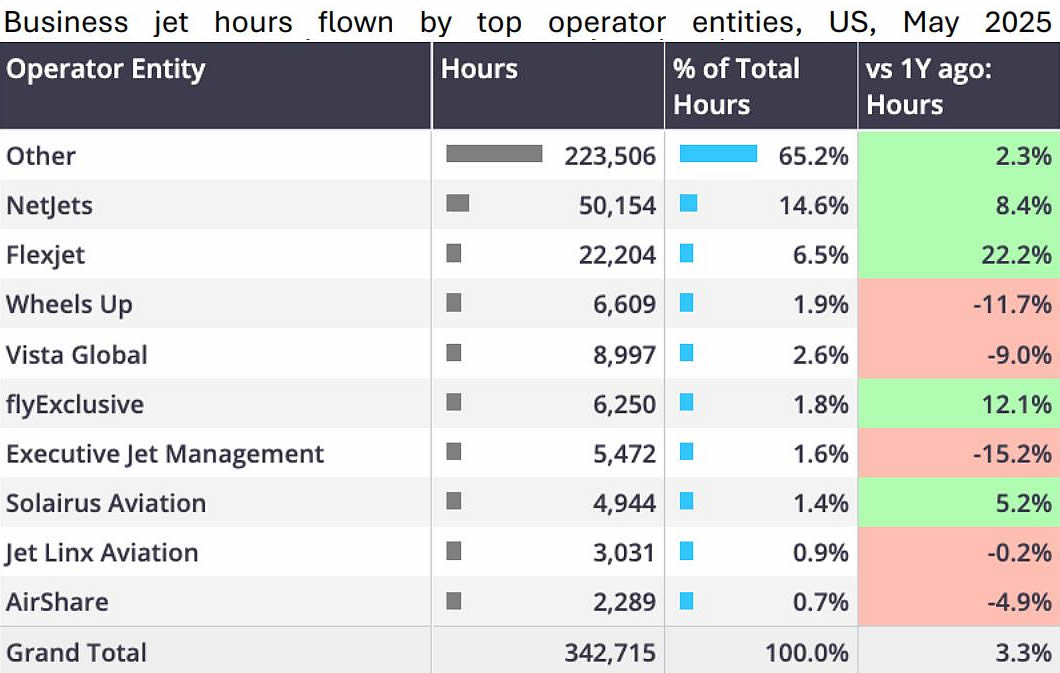This screenshot has width=1060, height=673.
Task: Select NetJets hours value 50,154
Action: pos(617,205)
